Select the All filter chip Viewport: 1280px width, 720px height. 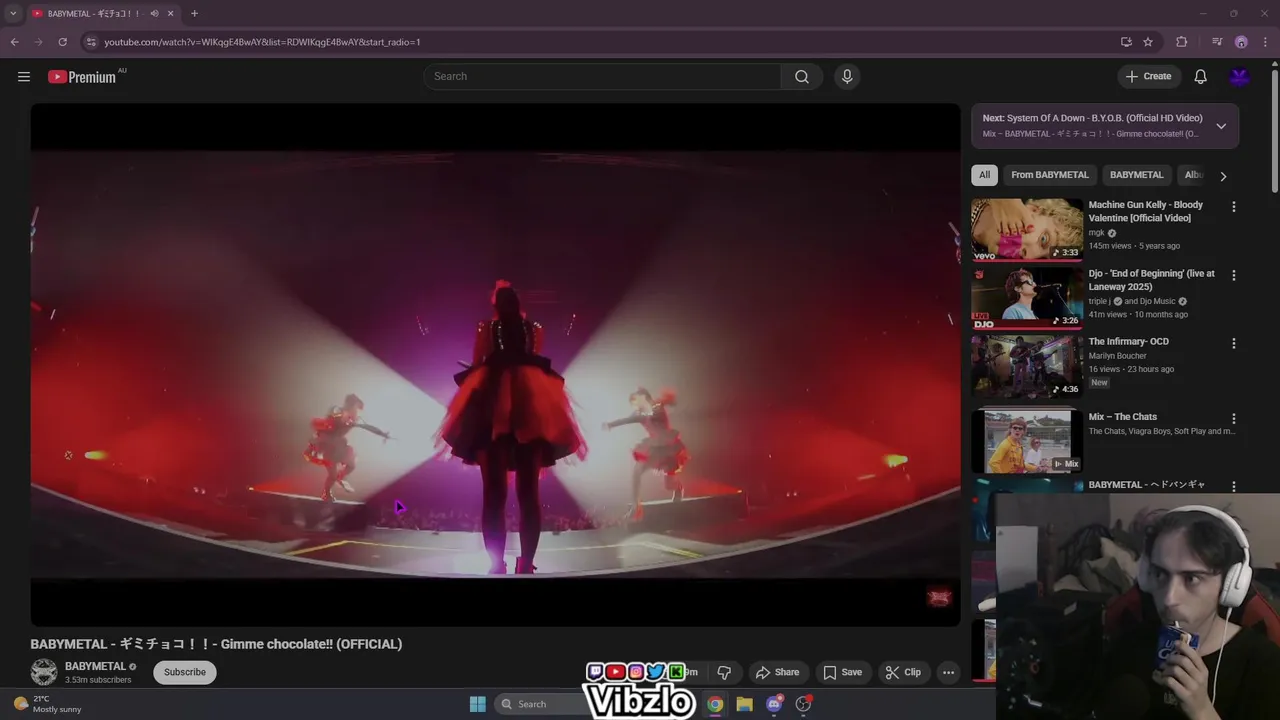tap(984, 175)
